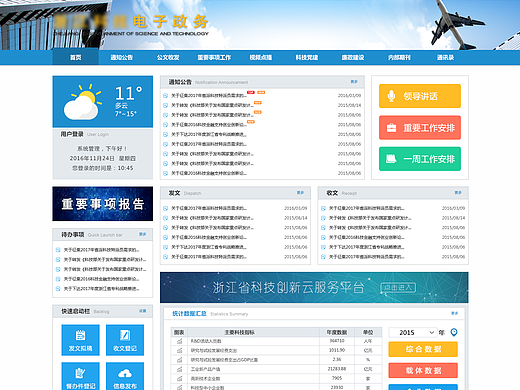Image resolution: width=520 pixels, height=390 pixels.
Task: Click document icon of first 待办事项 item
Action: pos(58,250)
